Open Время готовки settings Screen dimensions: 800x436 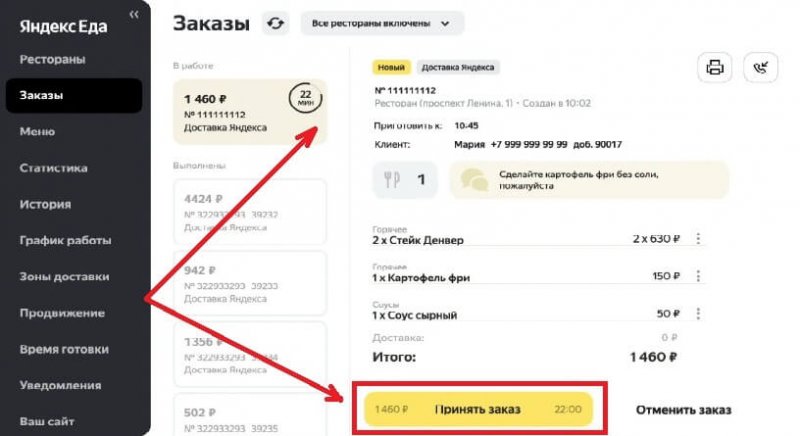[x=64, y=349]
